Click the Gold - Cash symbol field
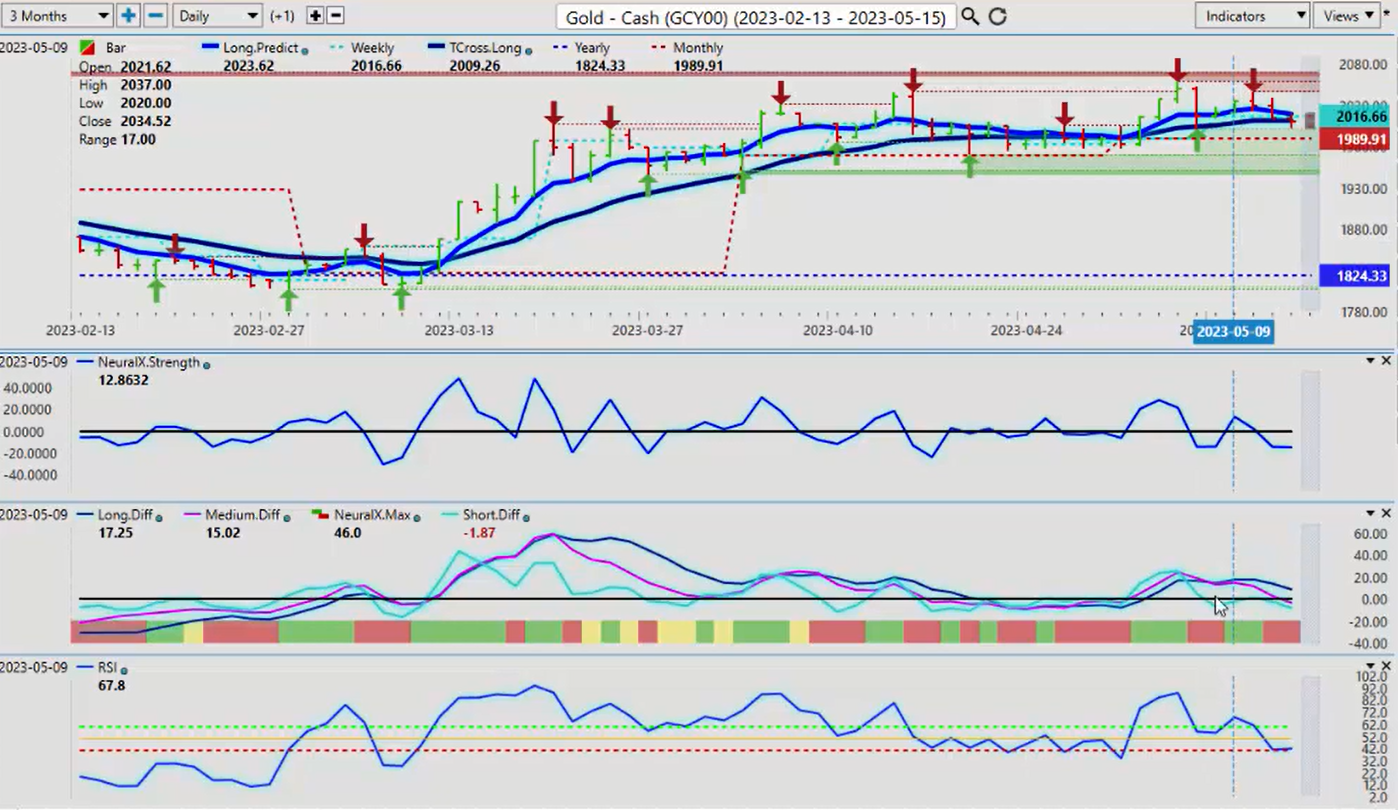 coord(755,17)
